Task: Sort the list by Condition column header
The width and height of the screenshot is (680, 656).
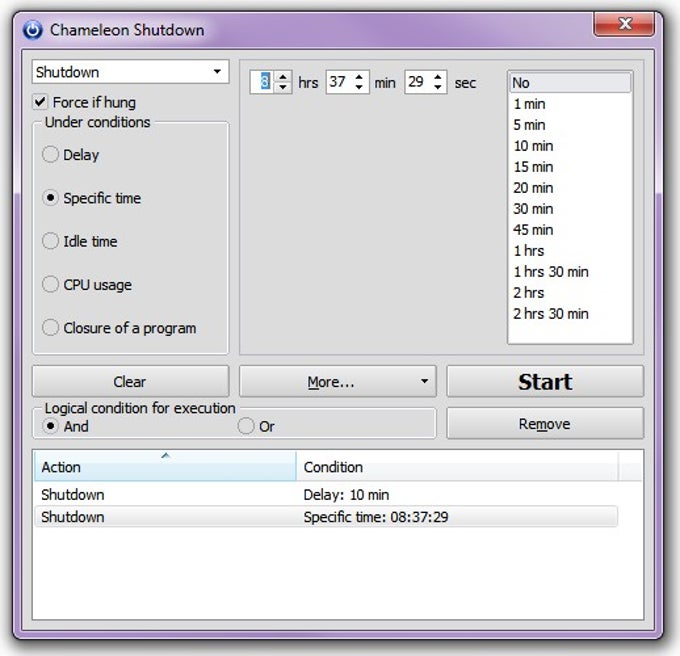Action: tap(457, 467)
